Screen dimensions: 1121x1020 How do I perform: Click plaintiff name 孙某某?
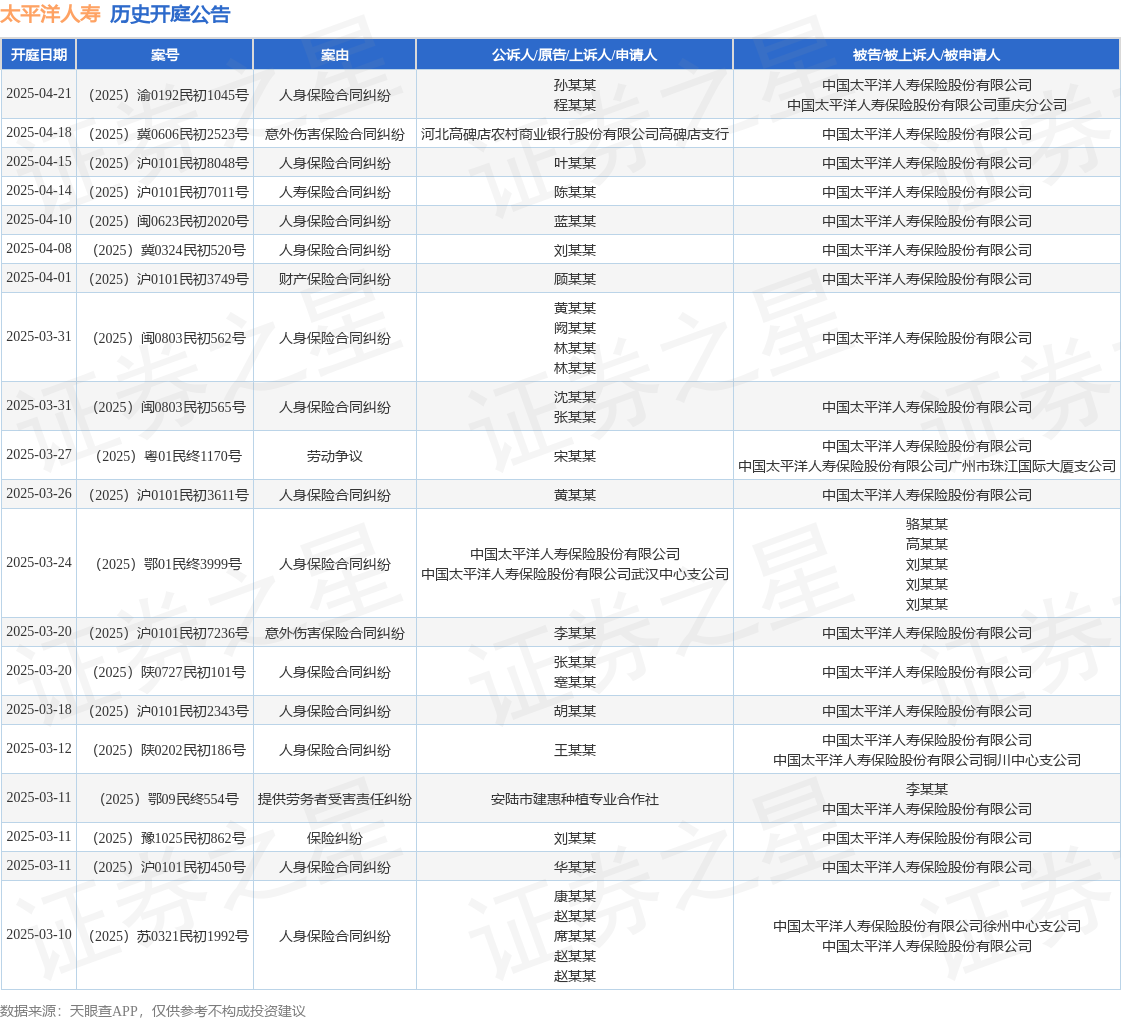(x=575, y=85)
